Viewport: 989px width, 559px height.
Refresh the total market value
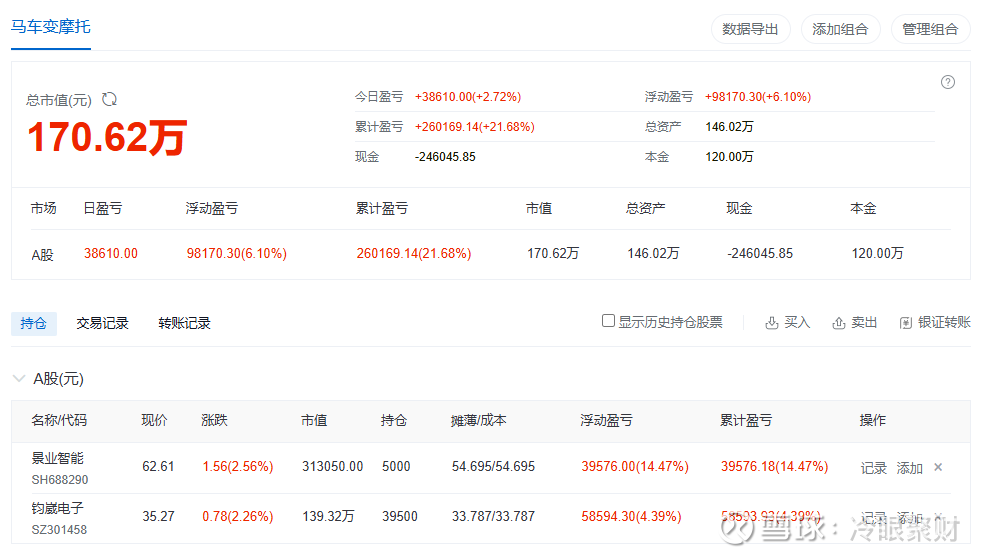[110, 99]
